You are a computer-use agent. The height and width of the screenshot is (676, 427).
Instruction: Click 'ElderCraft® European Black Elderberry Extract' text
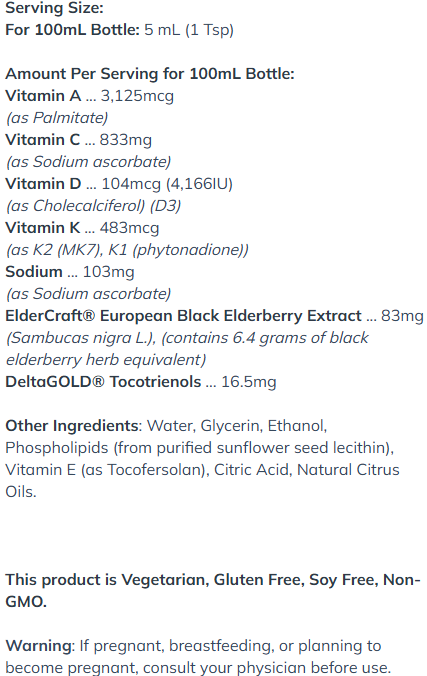183,316
